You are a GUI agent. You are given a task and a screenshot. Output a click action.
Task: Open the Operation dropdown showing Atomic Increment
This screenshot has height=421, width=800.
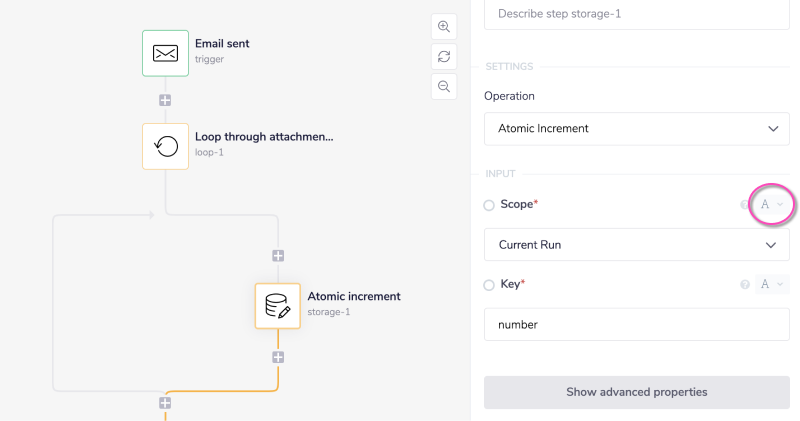point(636,128)
